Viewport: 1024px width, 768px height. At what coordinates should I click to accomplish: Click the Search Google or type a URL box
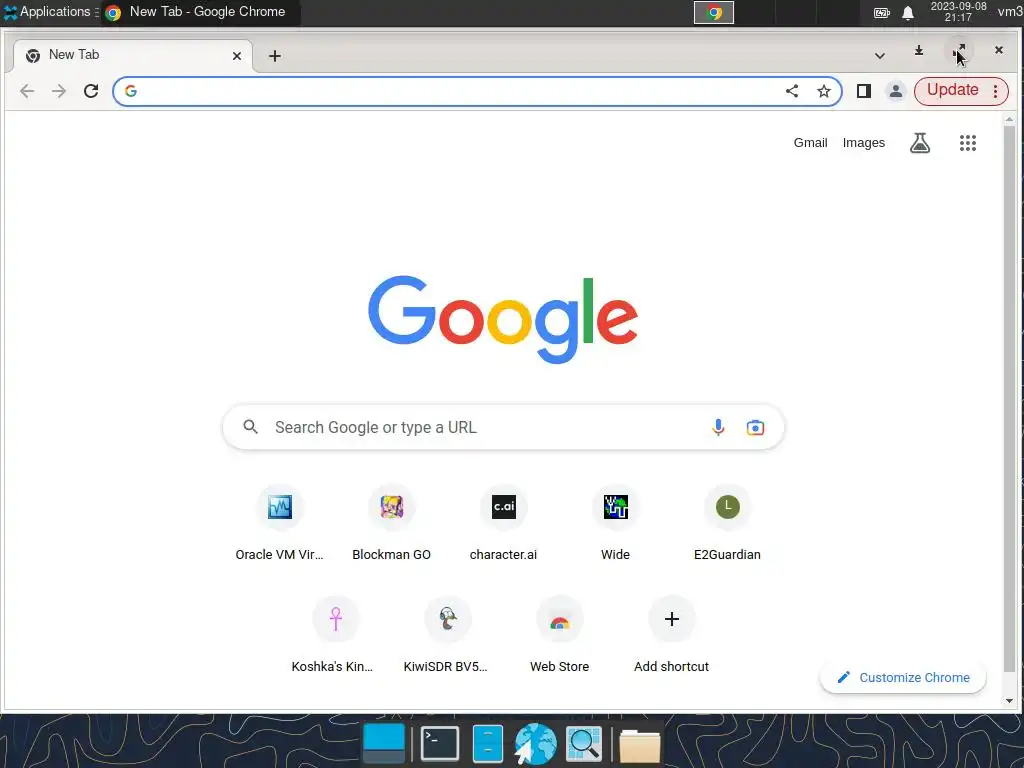[x=503, y=427]
